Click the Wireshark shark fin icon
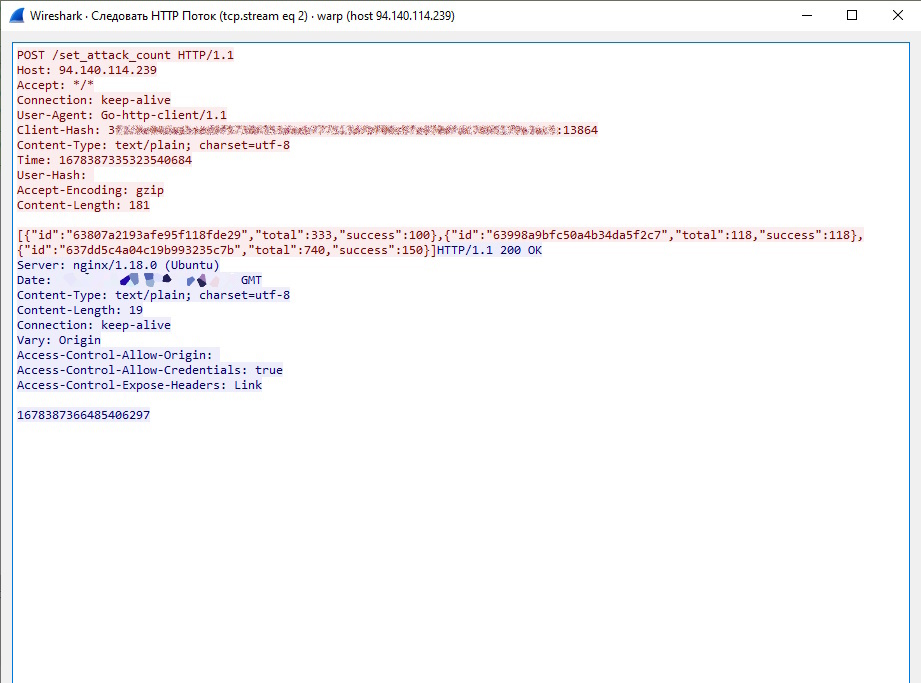The width and height of the screenshot is (921, 683). coord(17,16)
